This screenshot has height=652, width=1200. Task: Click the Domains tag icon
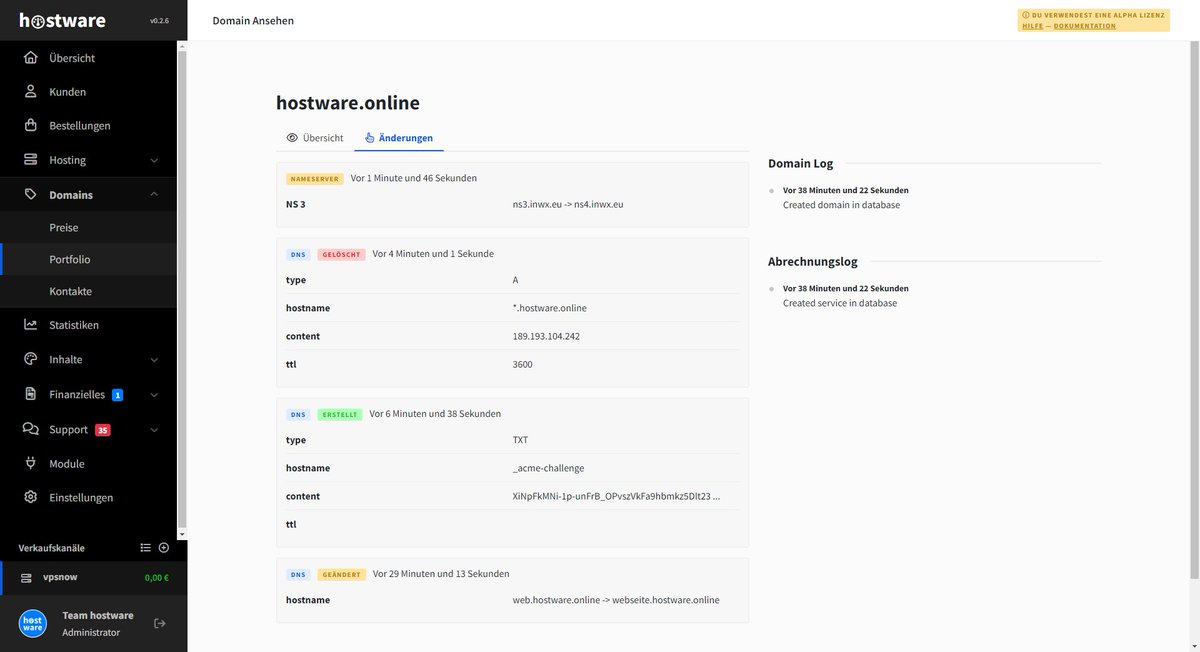(x=31, y=194)
